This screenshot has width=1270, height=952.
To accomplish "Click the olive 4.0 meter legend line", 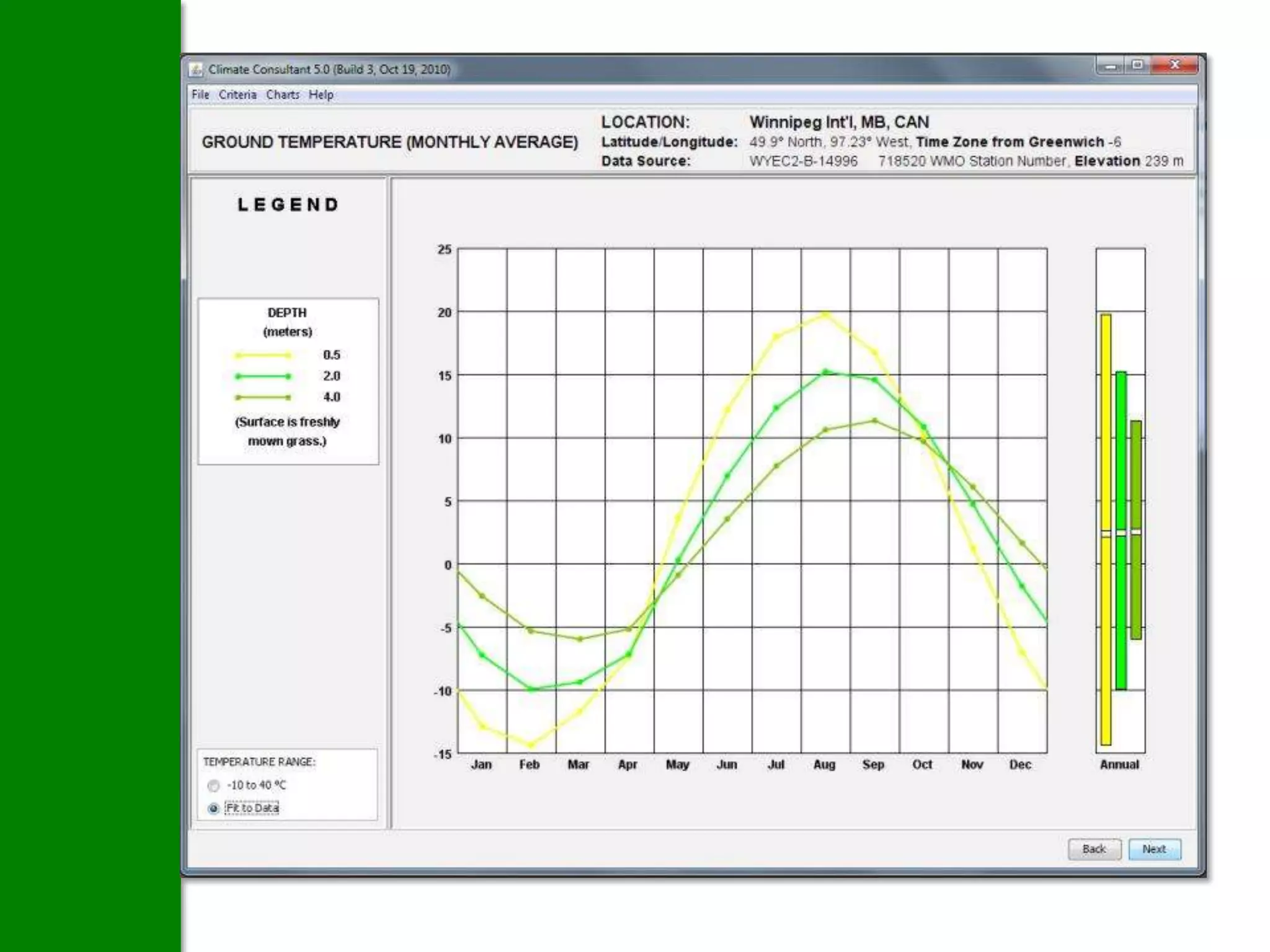I will [x=262, y=397].
